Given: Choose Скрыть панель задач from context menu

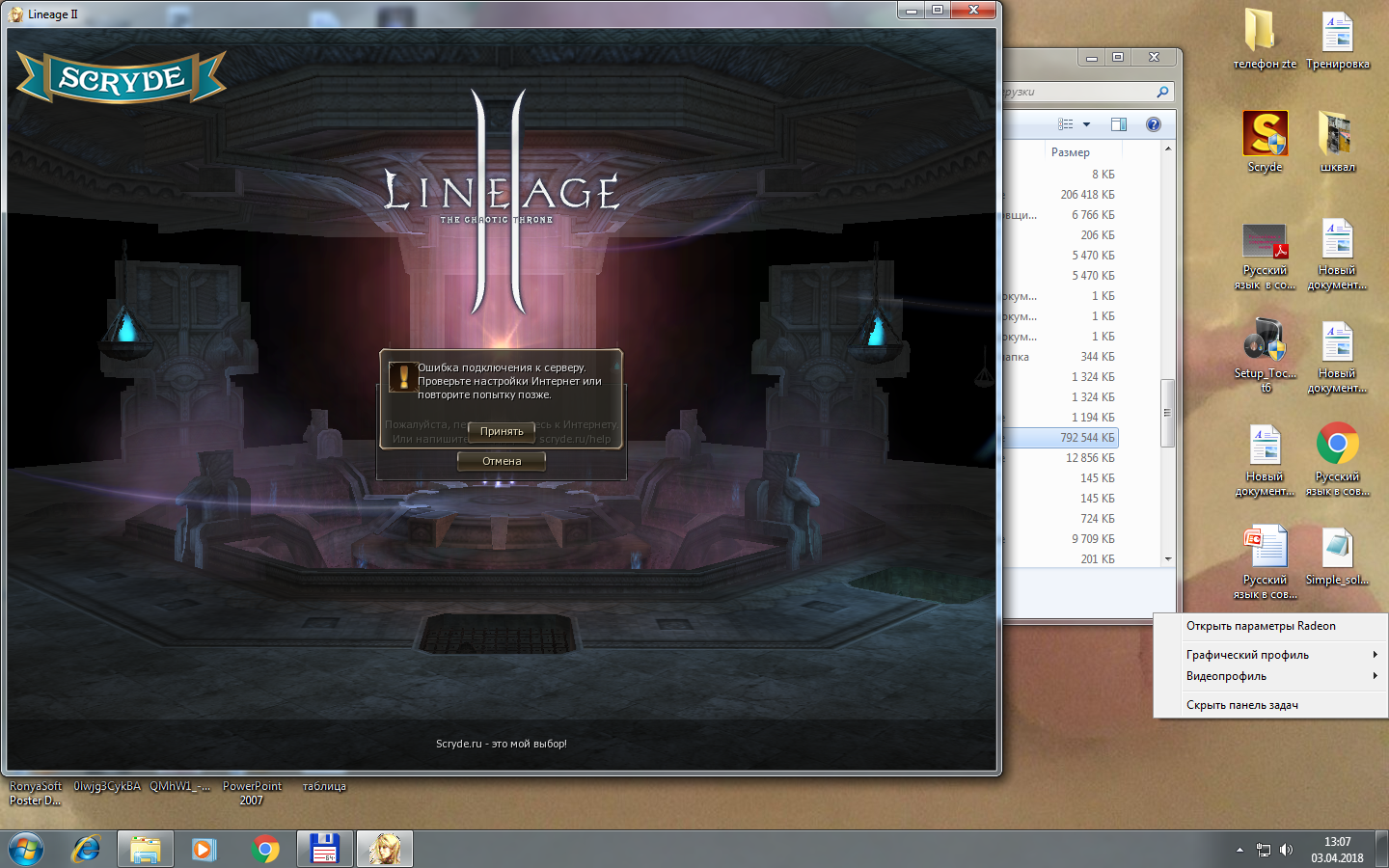Looking at the screenshot, I should click(x=1241, y=705).
